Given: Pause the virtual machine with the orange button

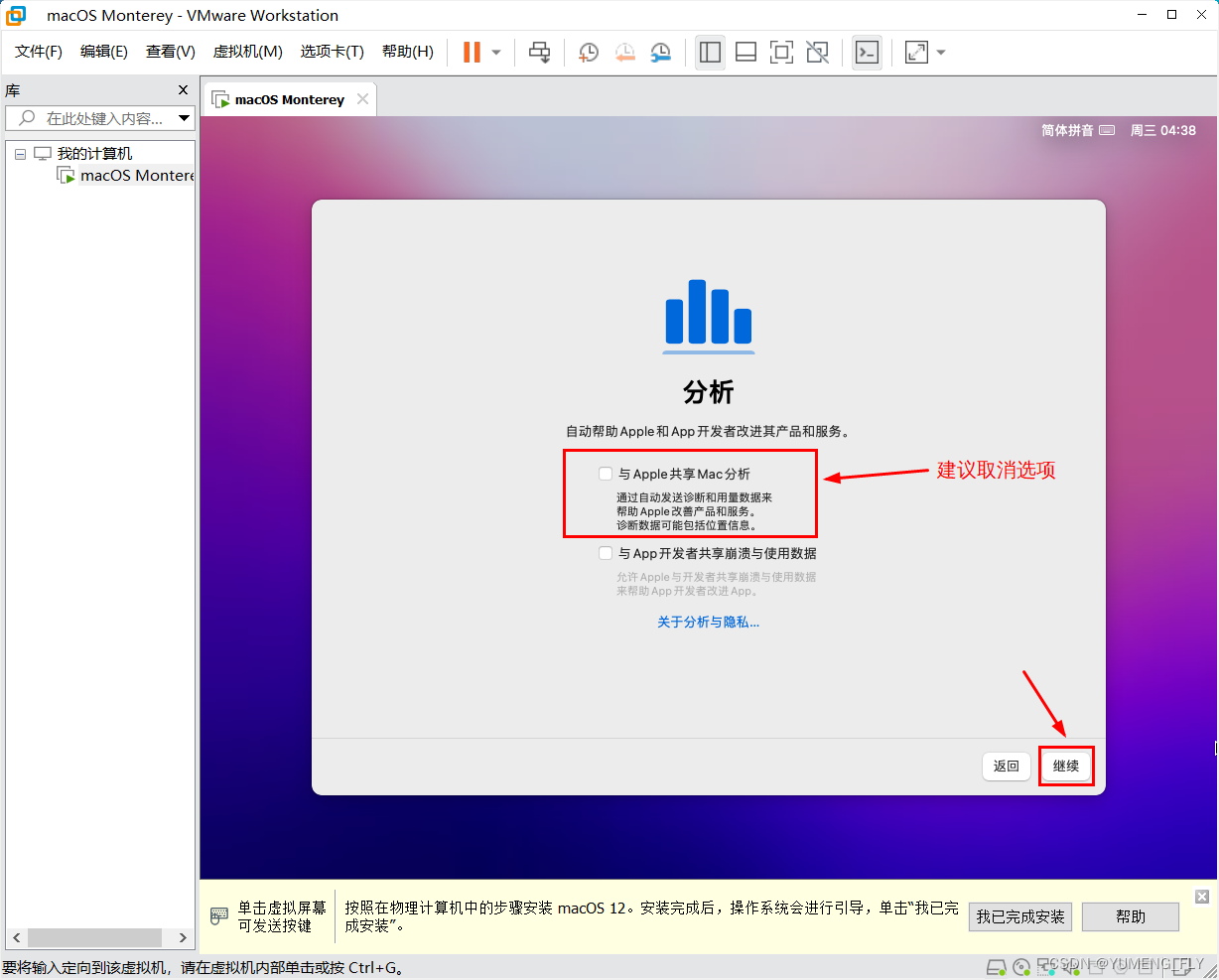Looking at the screenshot, I should pyautogui.click(x=472, y=52).
